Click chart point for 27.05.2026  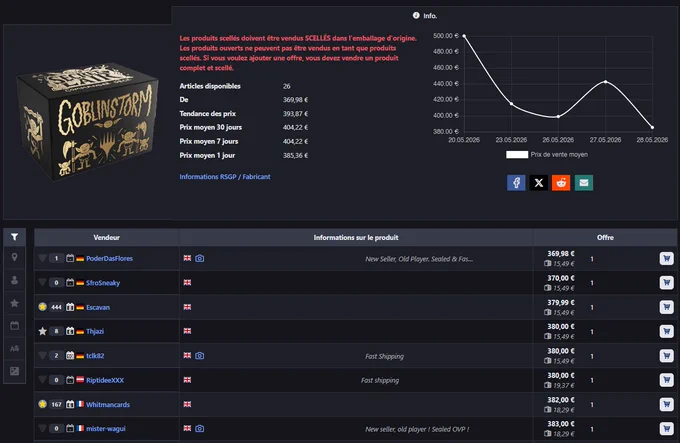pyautogui.click(x=605, y=81)
